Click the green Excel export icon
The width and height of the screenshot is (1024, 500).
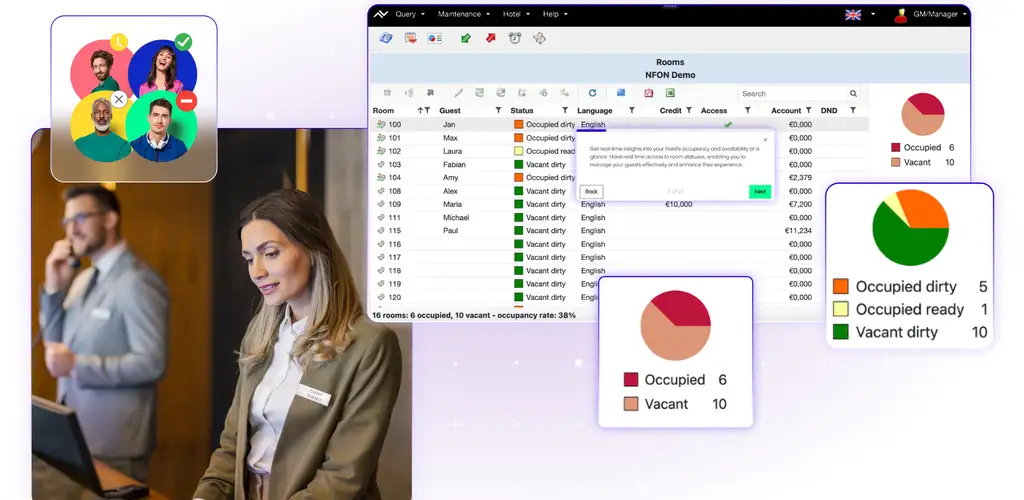click(x=670, y=93)
